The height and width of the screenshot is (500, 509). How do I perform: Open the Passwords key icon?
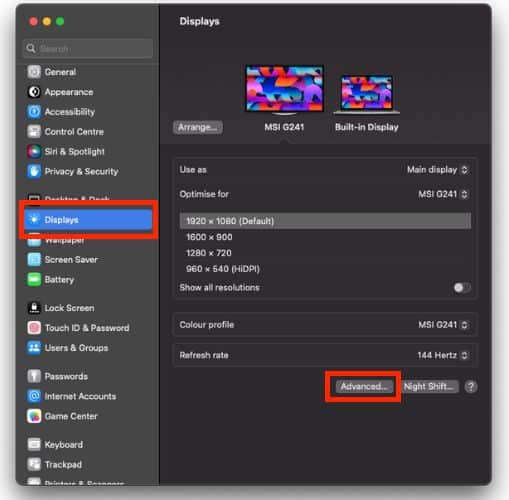(34, 376)
